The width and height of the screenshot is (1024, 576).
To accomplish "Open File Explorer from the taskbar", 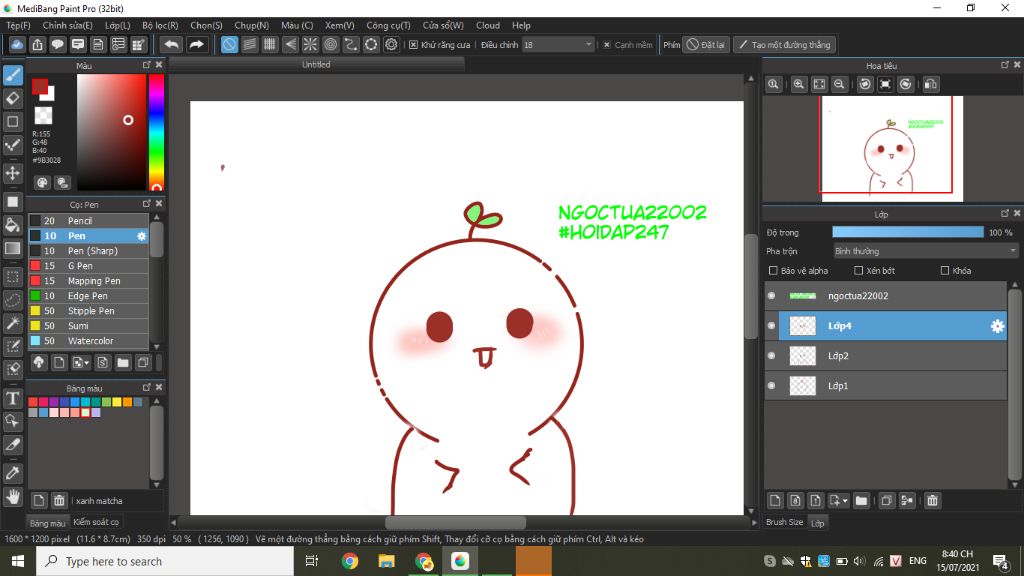I will click(387, 561).
